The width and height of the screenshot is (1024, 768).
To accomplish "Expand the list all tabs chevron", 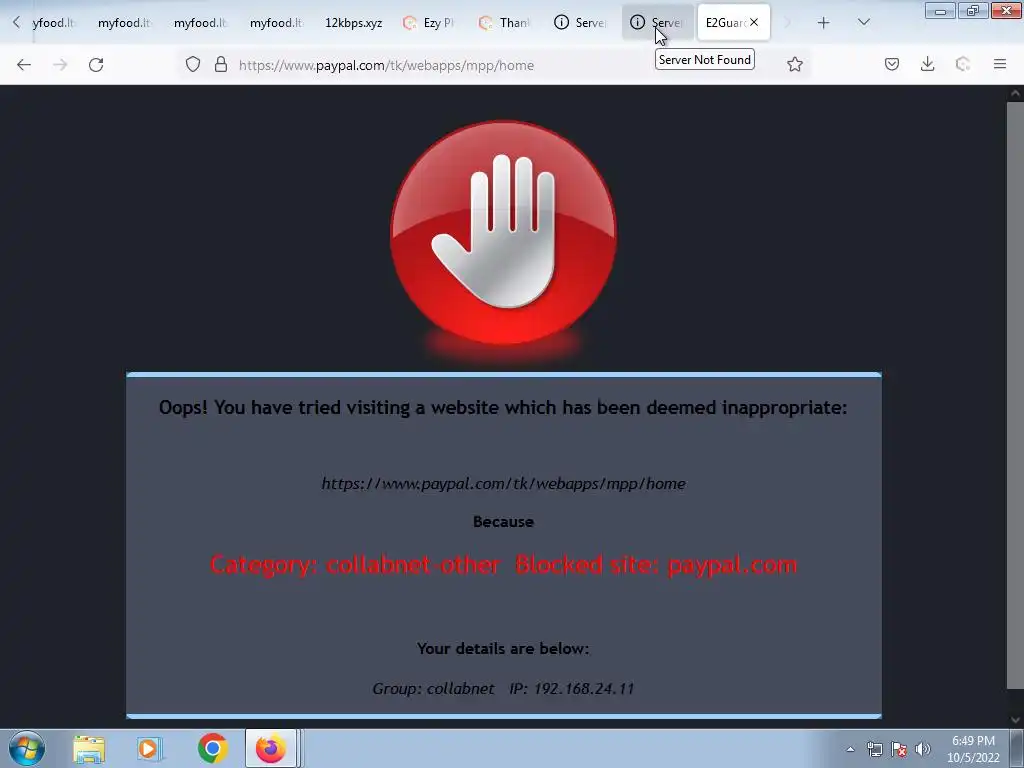I will 863,22.
